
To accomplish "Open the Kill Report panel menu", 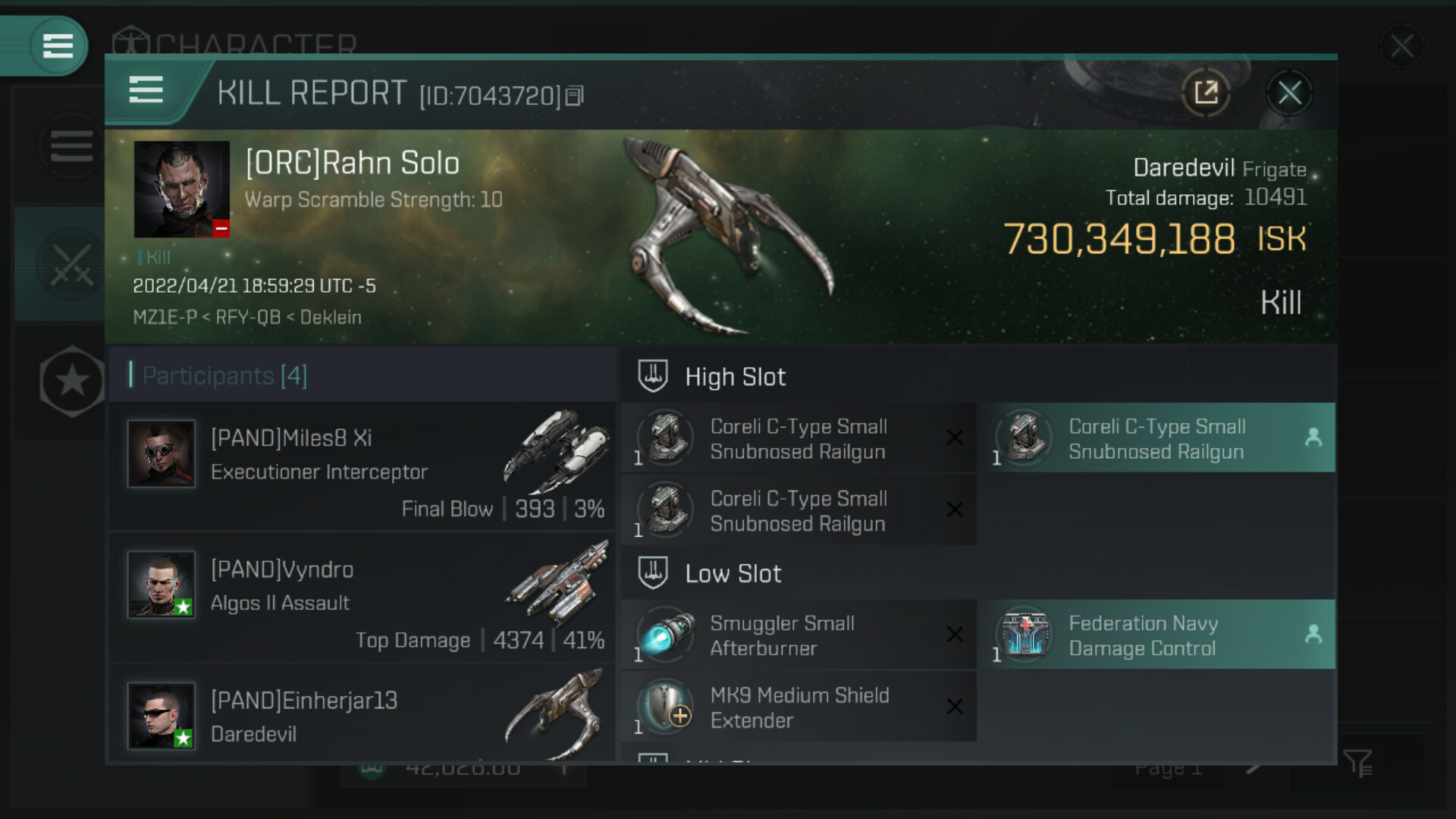I will [x=146, y=90].
